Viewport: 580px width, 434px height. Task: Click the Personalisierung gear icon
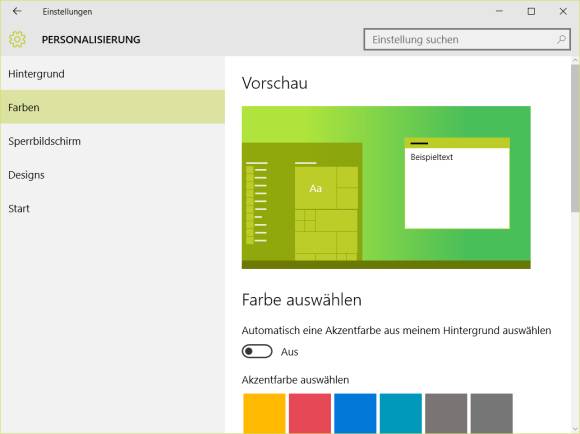coord(17,39)
